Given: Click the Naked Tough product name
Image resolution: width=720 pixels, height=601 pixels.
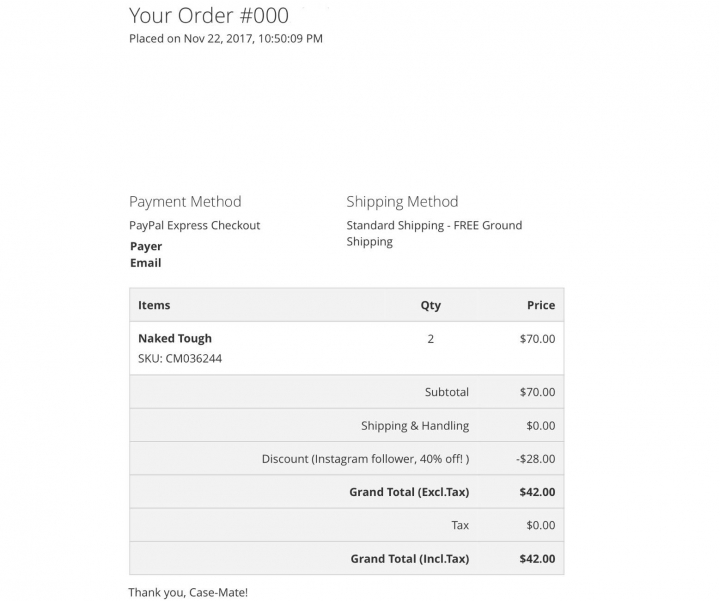Looking at the screenshot, I should [x=175, y=338].
